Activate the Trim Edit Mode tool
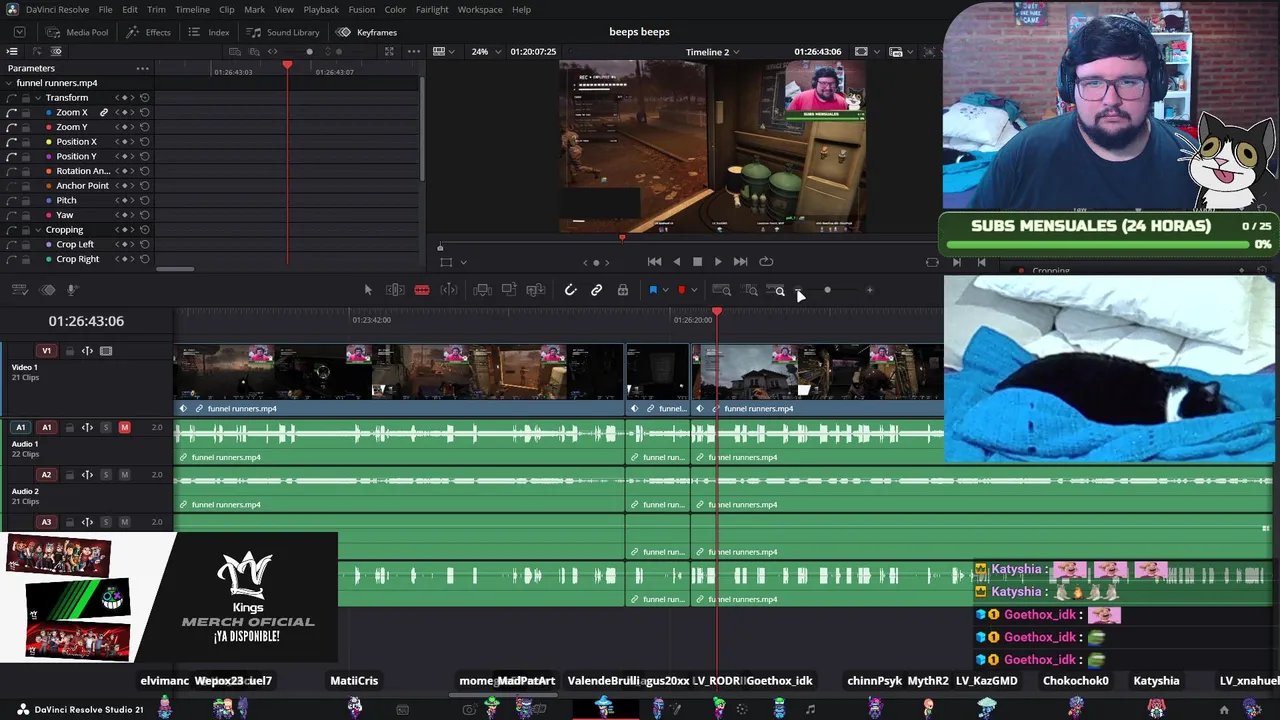1280x720 pixels. pyautogui.click(x=395, y=290)
